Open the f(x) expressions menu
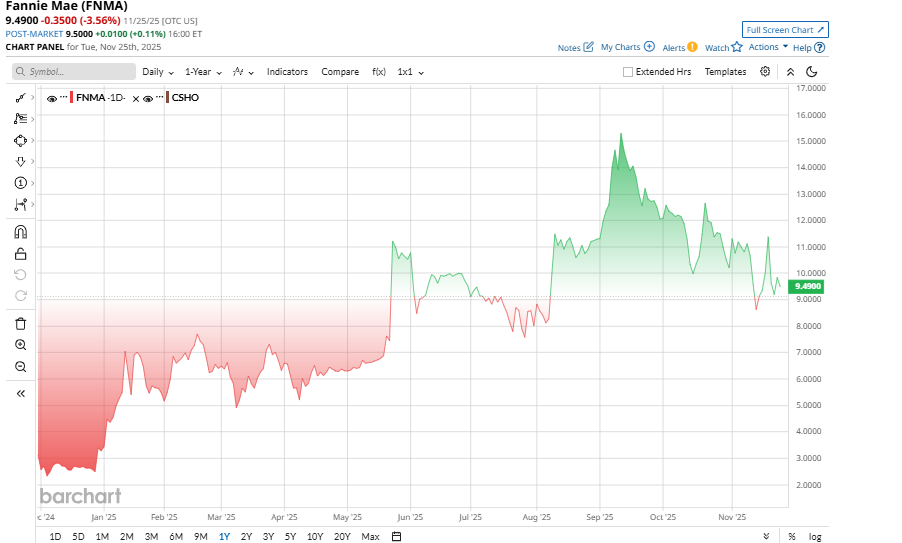902x543 pixels. [379, 72]
